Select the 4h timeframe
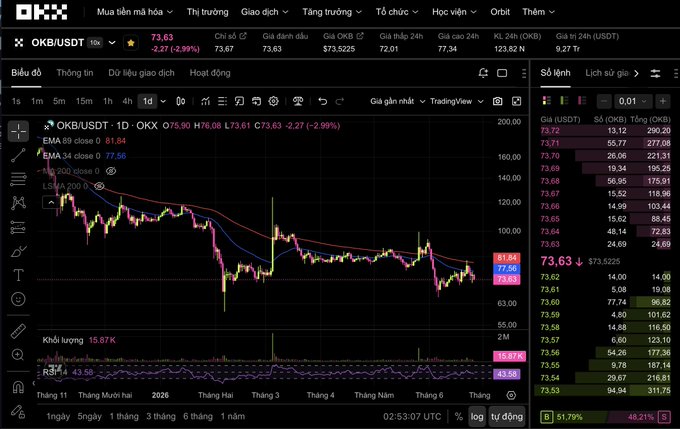Viewport: 680px width, 429px height. point(127,101)
